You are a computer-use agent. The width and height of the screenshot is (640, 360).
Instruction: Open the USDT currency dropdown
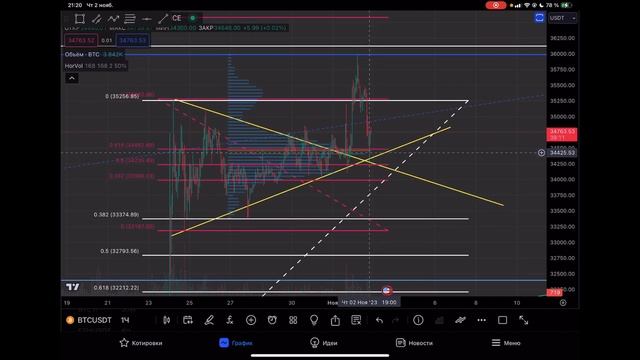coord(562,18)
